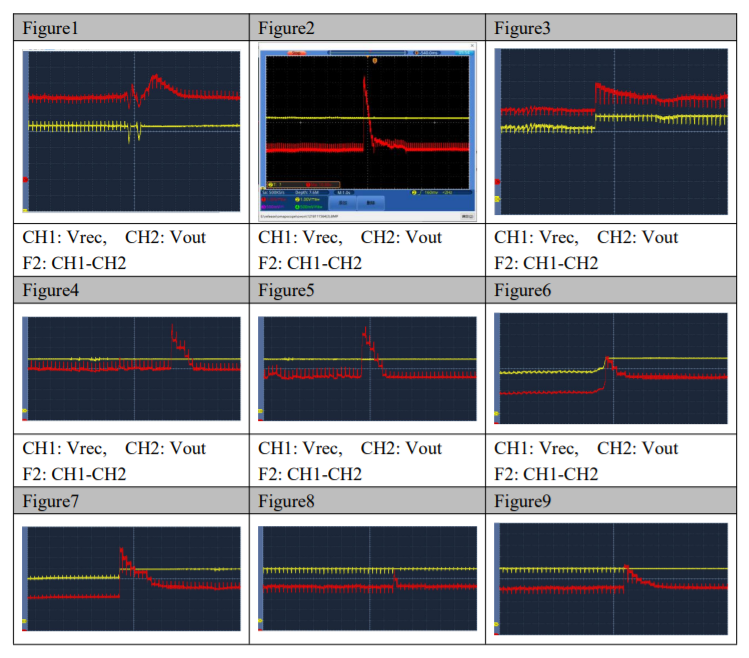Image resolution: width=749 pixels, height=658 pixels.
Task: Click "CH1: Vrec," under Figure2
Action: (300, 237)
